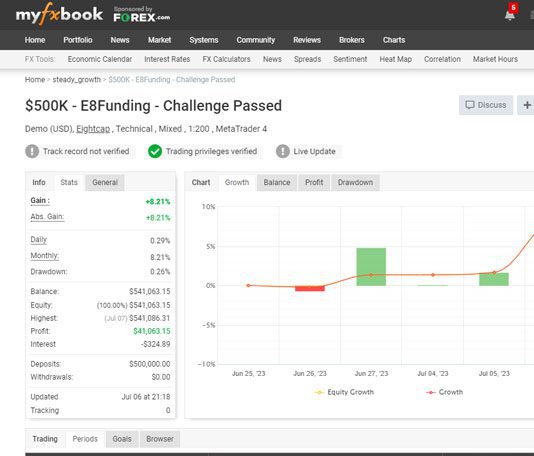Select the Growth chart tab
Screen dimensions: 534x456
[x=237, y=182]
